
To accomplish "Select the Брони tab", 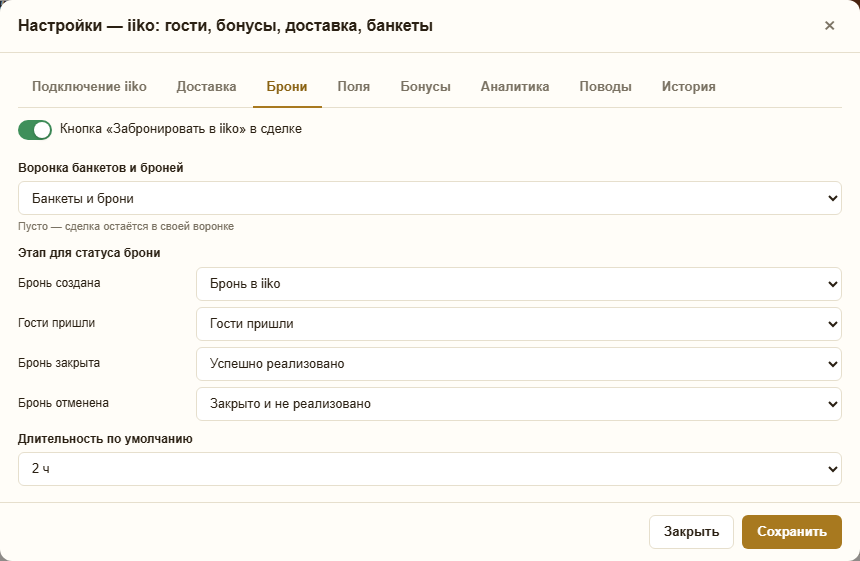I will 287,87.
